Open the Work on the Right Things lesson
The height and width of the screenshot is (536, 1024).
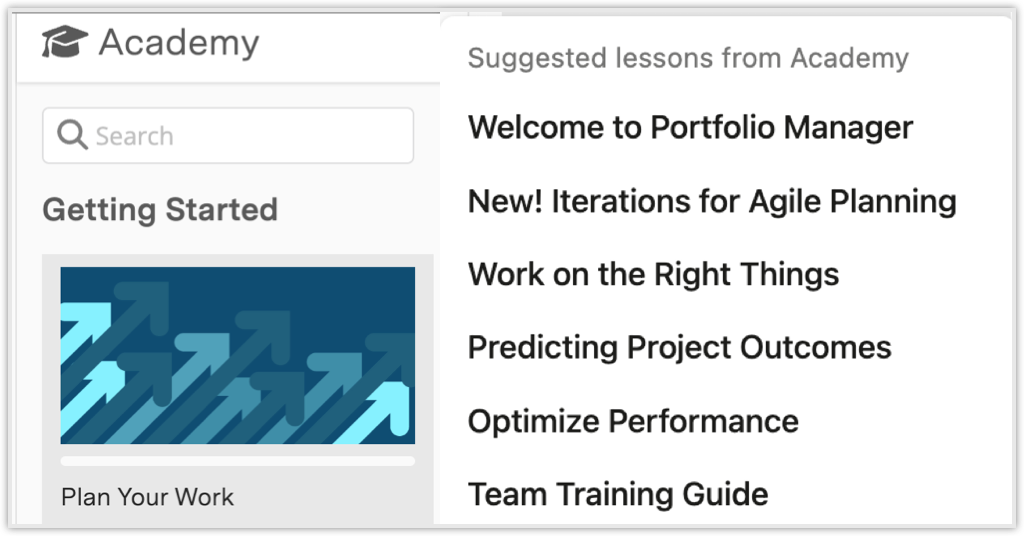653,274
